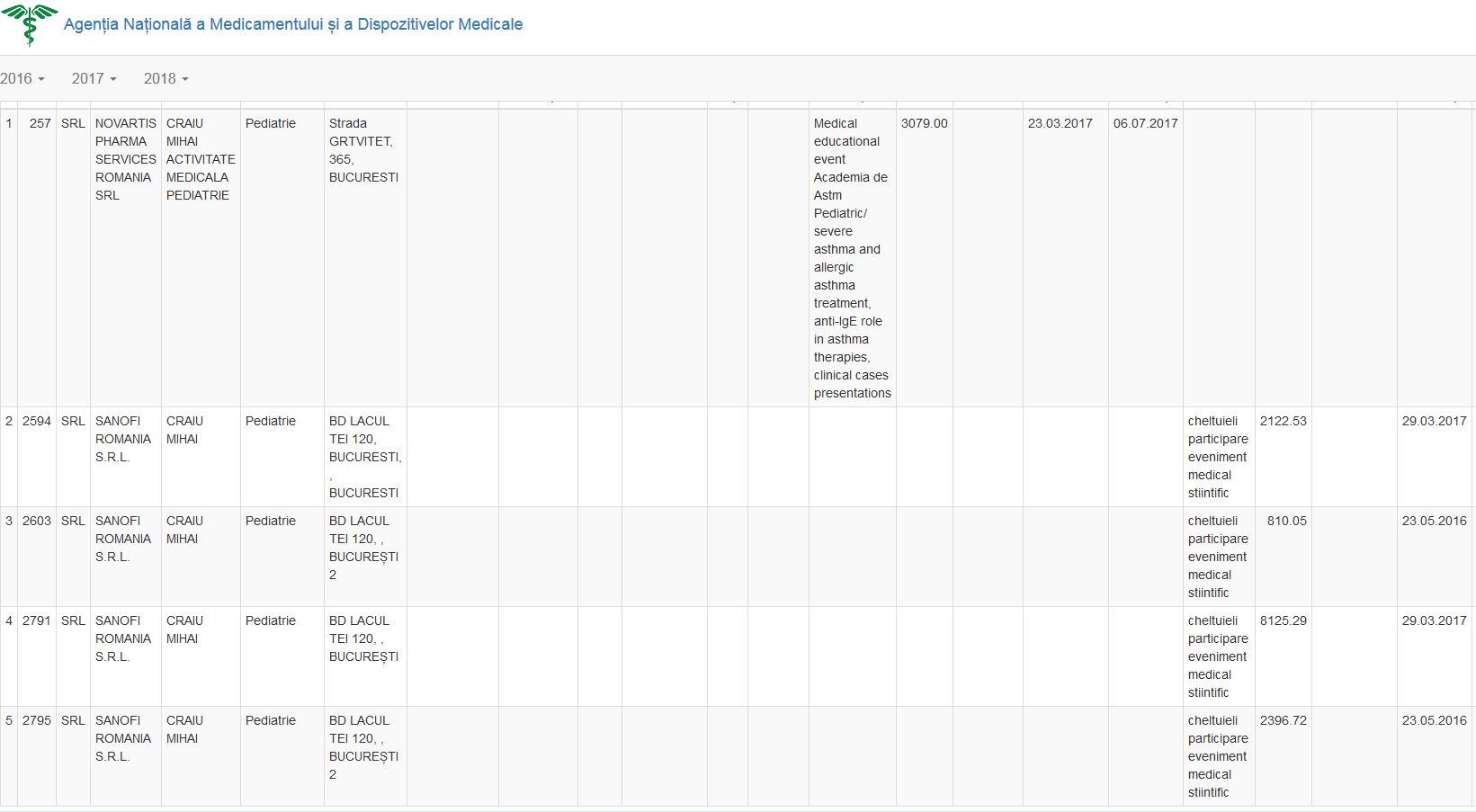Click the date 06.07.2017 cell
The image size is (1476, 812).
point(1145,123)
